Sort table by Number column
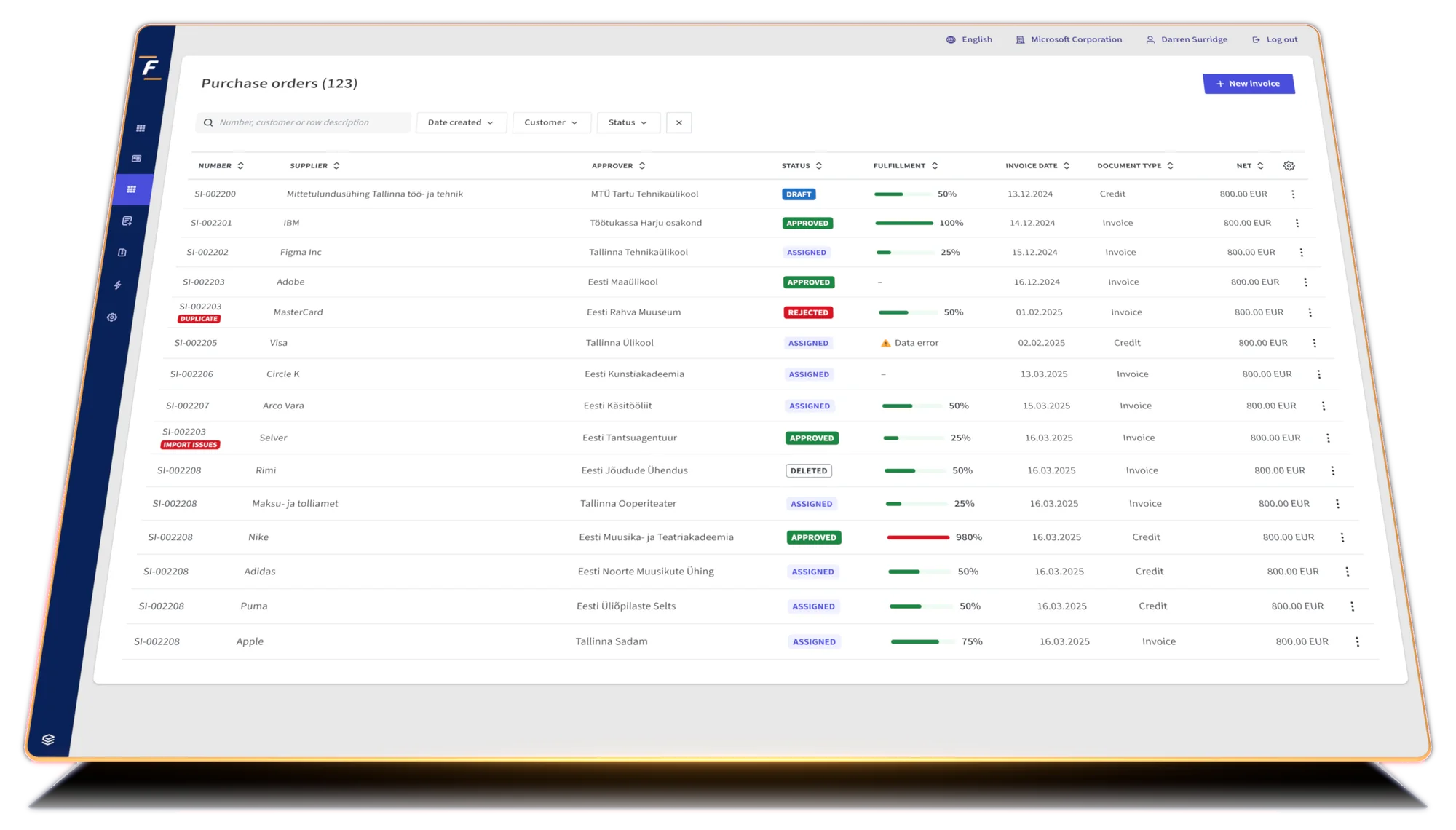Image resolution: width=1456 pixels, height=830 pixels. pyautogui.click(x=221, y=166)
